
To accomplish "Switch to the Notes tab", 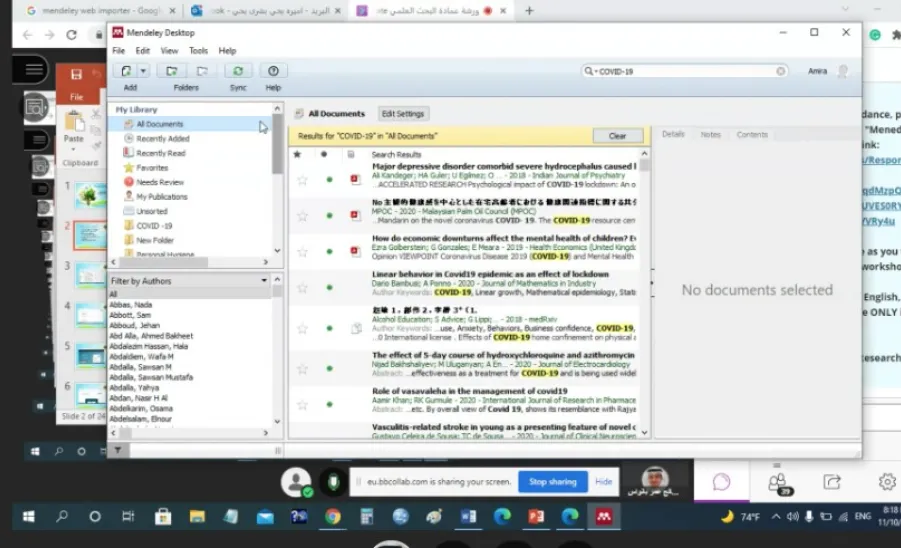I will pos(710,134).
